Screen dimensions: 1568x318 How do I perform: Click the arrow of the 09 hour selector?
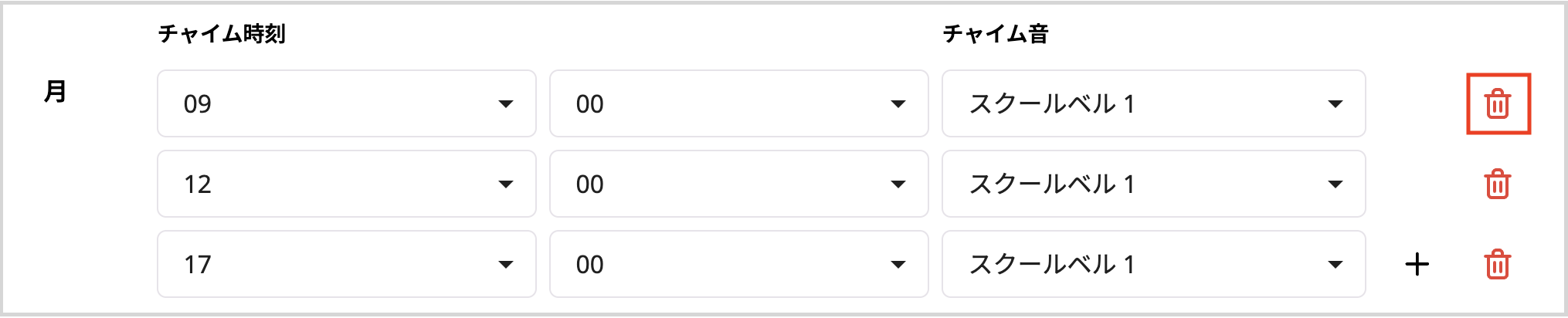coord(506,104)
